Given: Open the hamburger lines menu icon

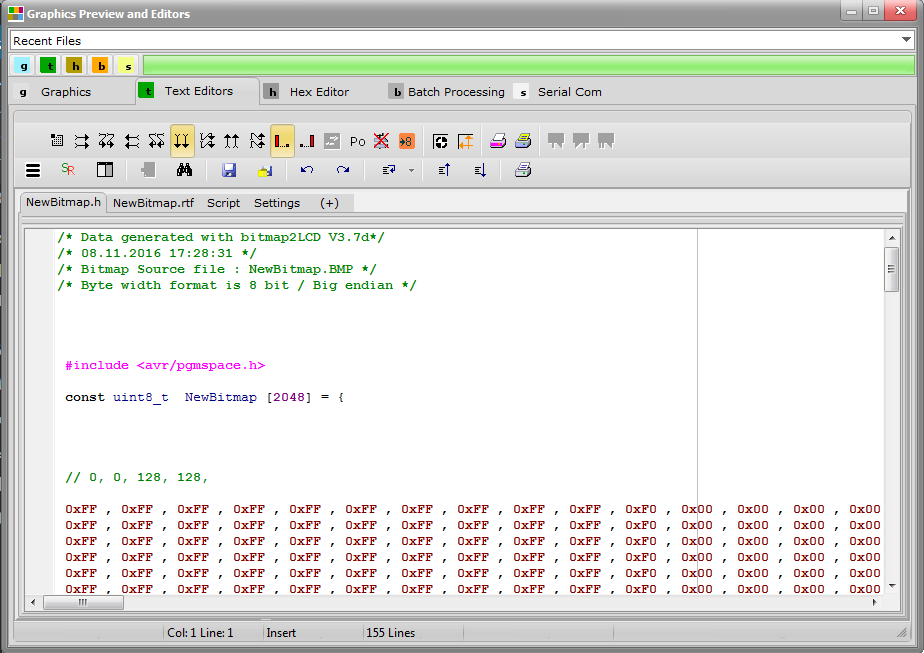Looking at the screenshot, I should click(x=33, y=170).
